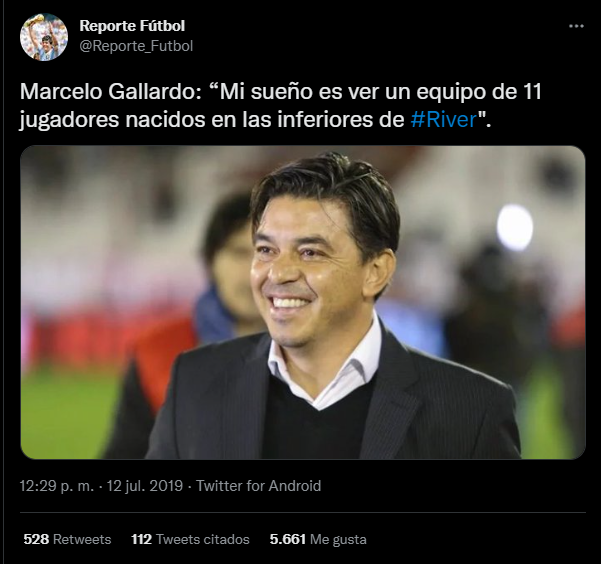This screenshot has width=601, height=564.
Task: Follow the #River hashtag
Action: tap(444, 119)
